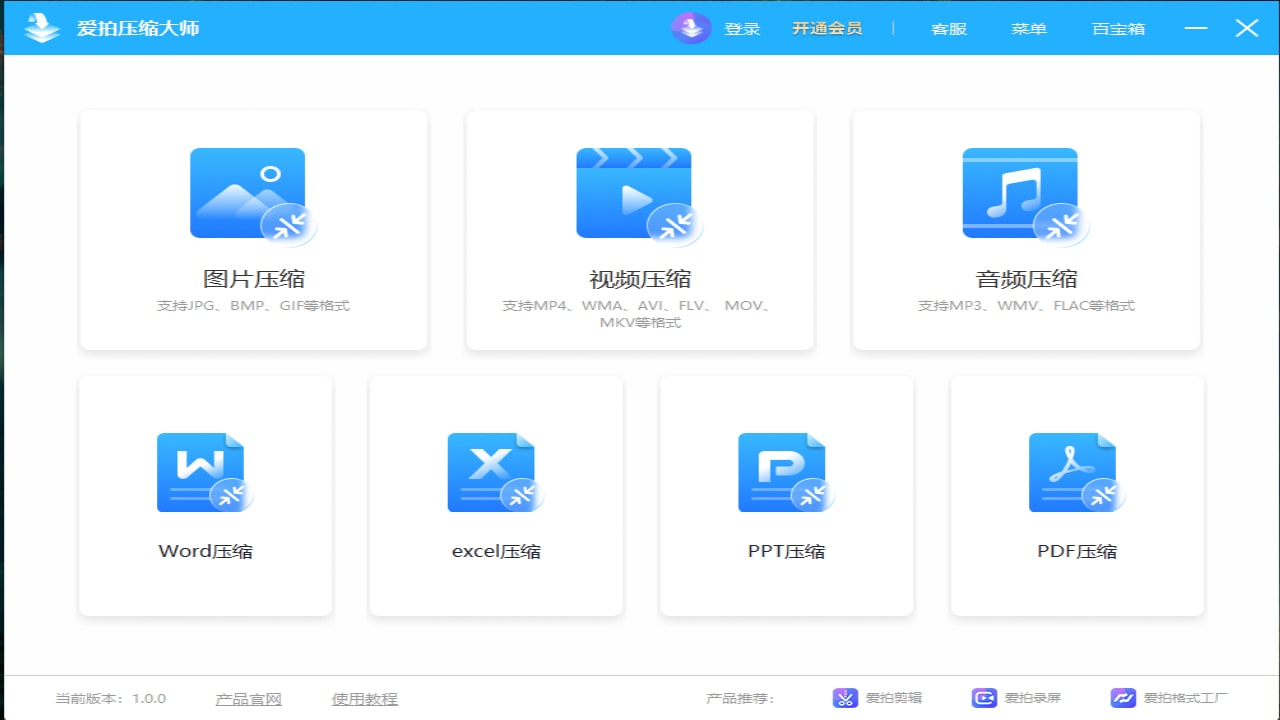Click the purple user avatar icon
This screenshot has width=1280, height=720.
[x=691, y=28]
